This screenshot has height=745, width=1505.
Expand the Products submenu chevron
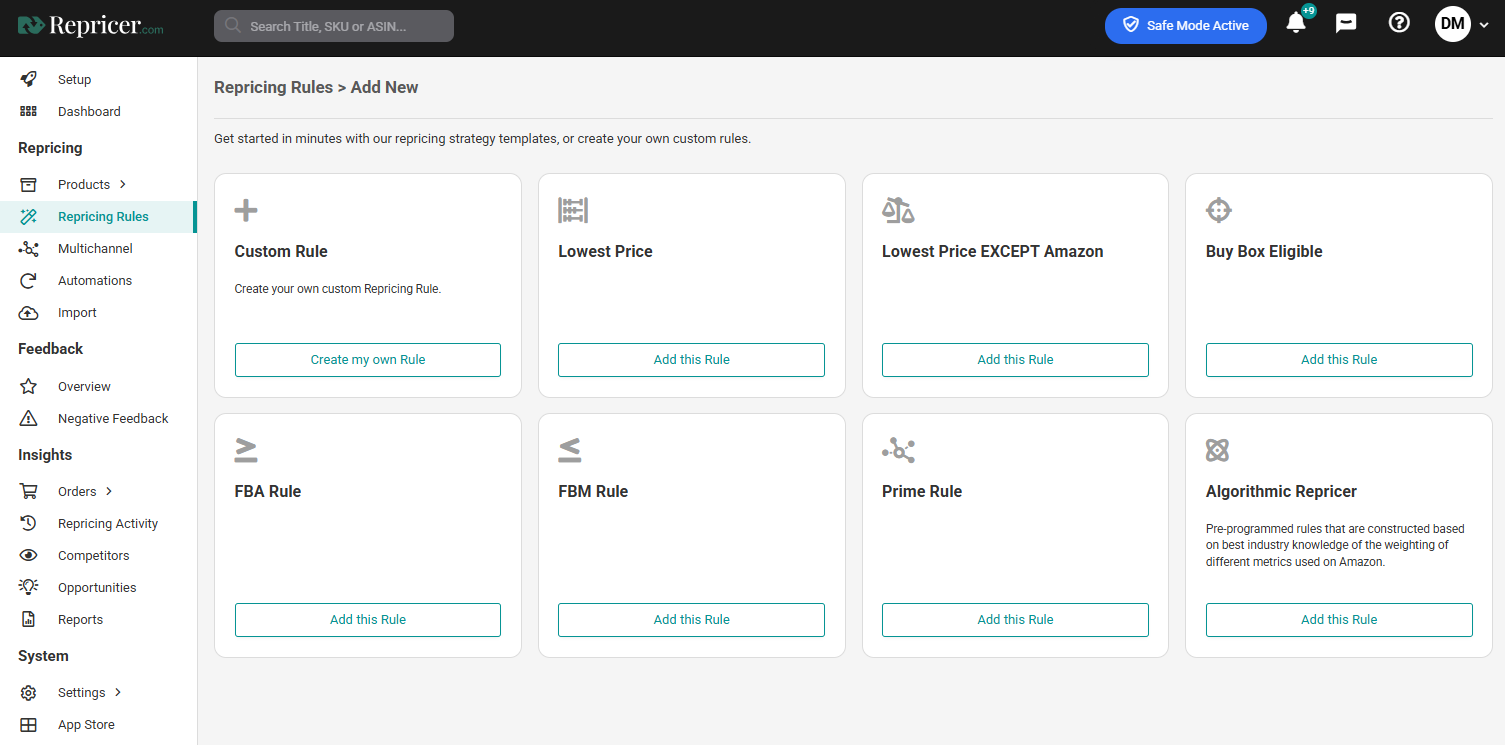click(x=123, y=184)
